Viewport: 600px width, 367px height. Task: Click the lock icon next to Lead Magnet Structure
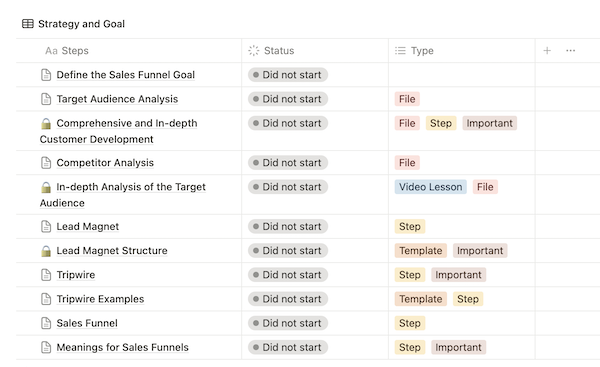(46, 251)
